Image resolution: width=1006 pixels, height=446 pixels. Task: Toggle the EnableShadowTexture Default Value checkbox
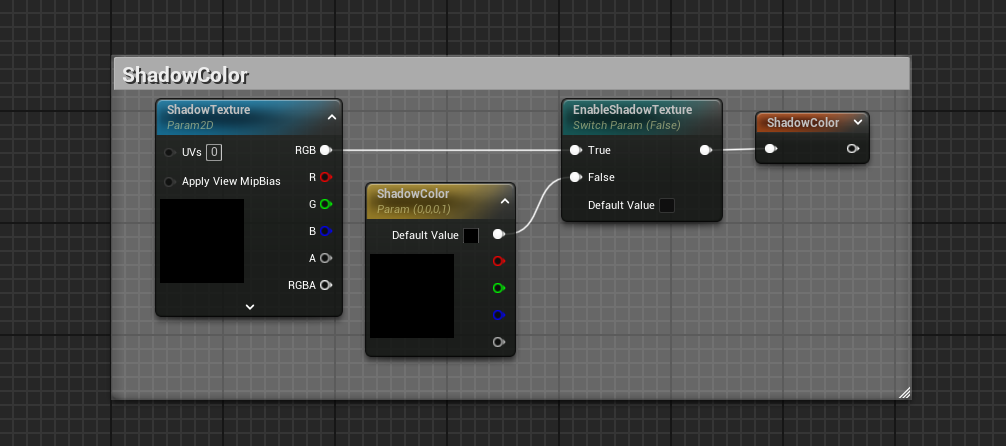tap(667, 205)
